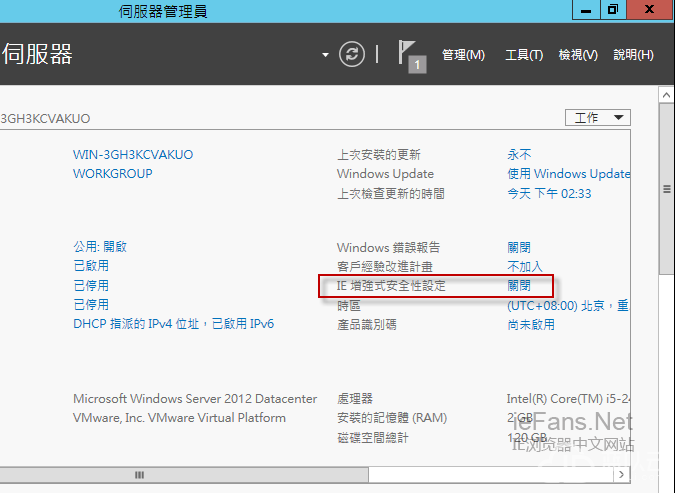The width and height of the screenshot is (675, 493).
Task: Open the 管理(M) menu
Action: tap(463, 55)
